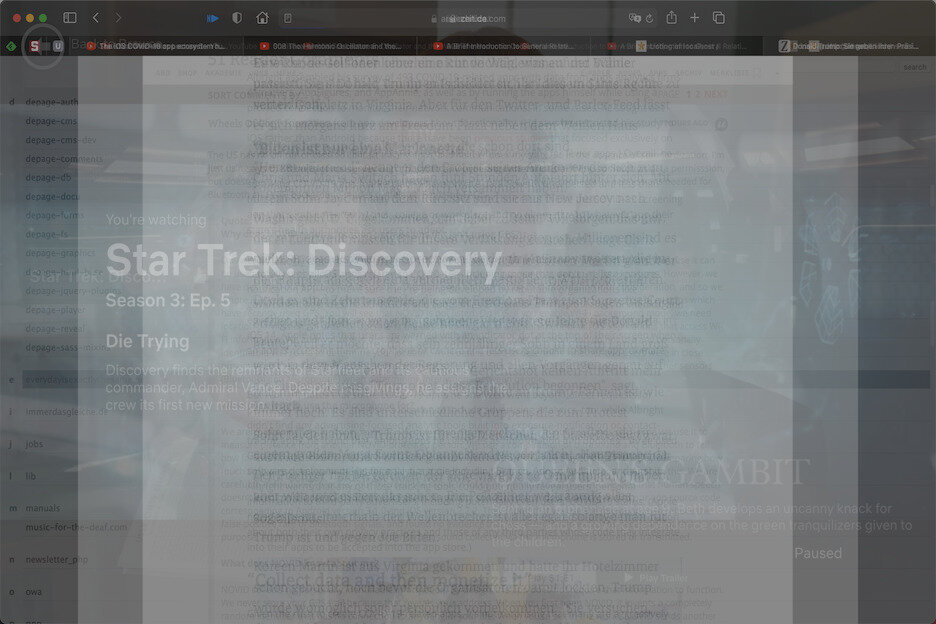Open the owa entry
The image size is (936, 624).
coord(33,592)
